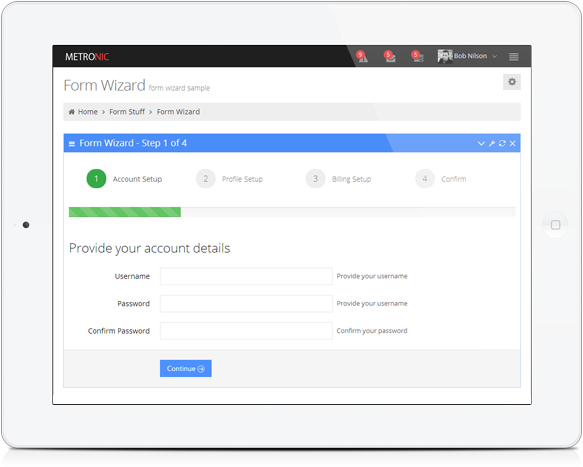Collapse the Form Wizard portlet chevron
Image resolution: width=583 pixels, height=467 pixels.
coord(481,144)
